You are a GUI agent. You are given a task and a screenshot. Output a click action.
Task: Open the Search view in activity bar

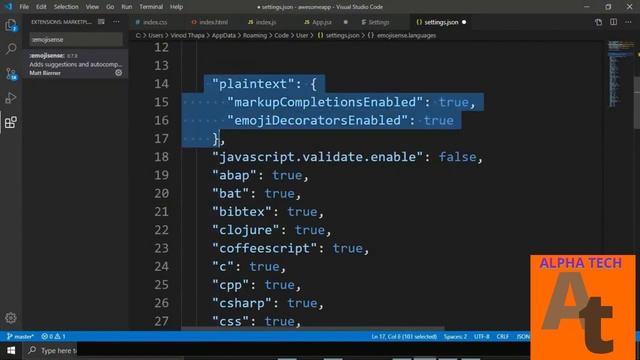[x=11, y=49]
